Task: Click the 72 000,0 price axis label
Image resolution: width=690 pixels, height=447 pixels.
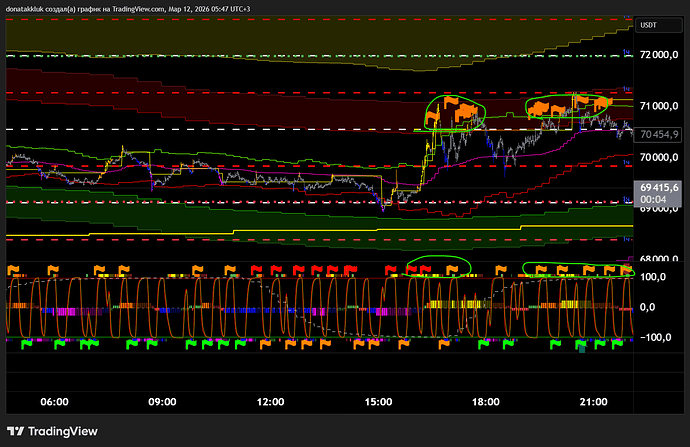Action: 660,55
